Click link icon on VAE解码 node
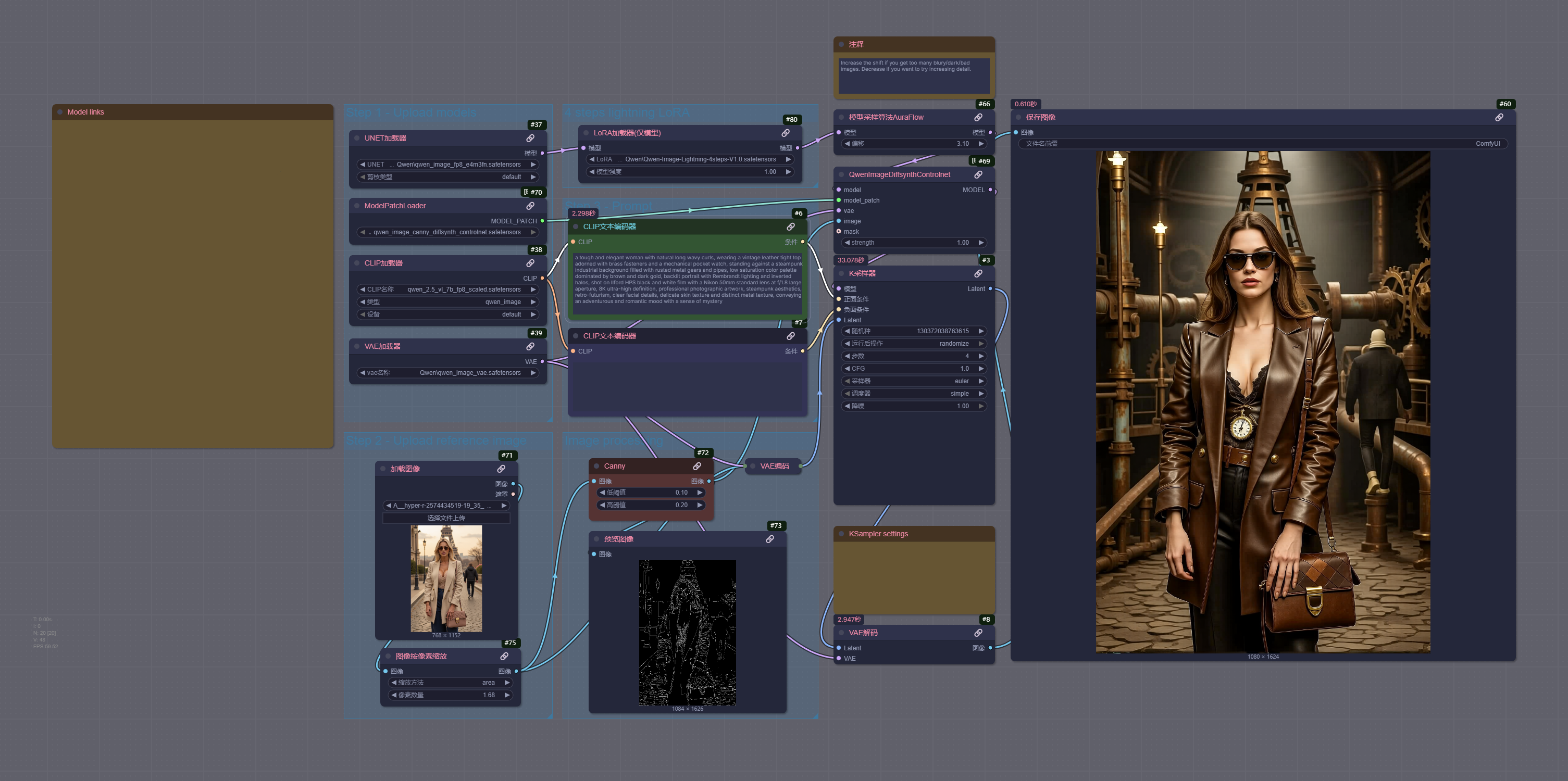The height and width of the screenshot is (781, 1568). (978, 633)
